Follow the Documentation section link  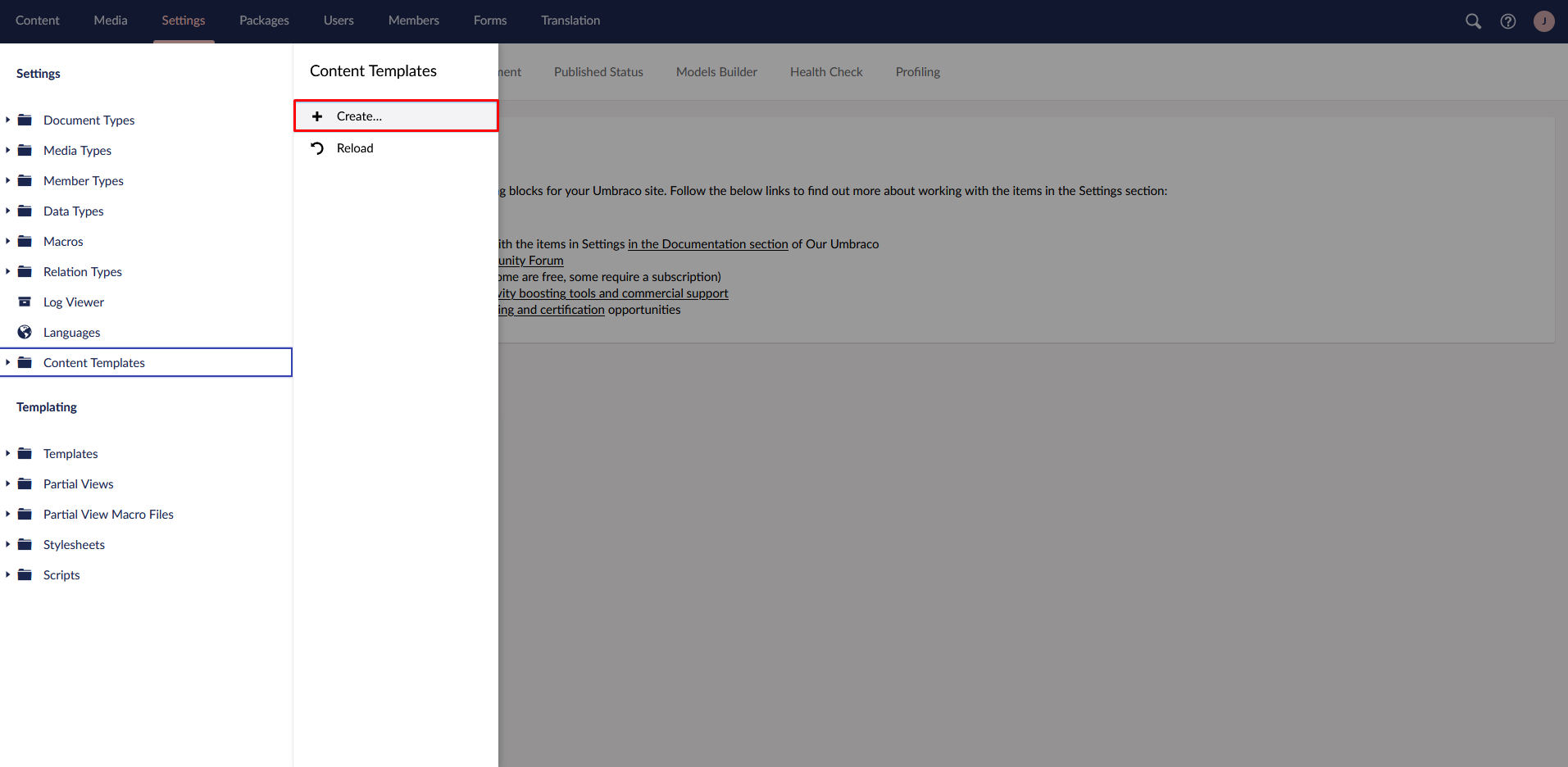[x=708, y=244]
